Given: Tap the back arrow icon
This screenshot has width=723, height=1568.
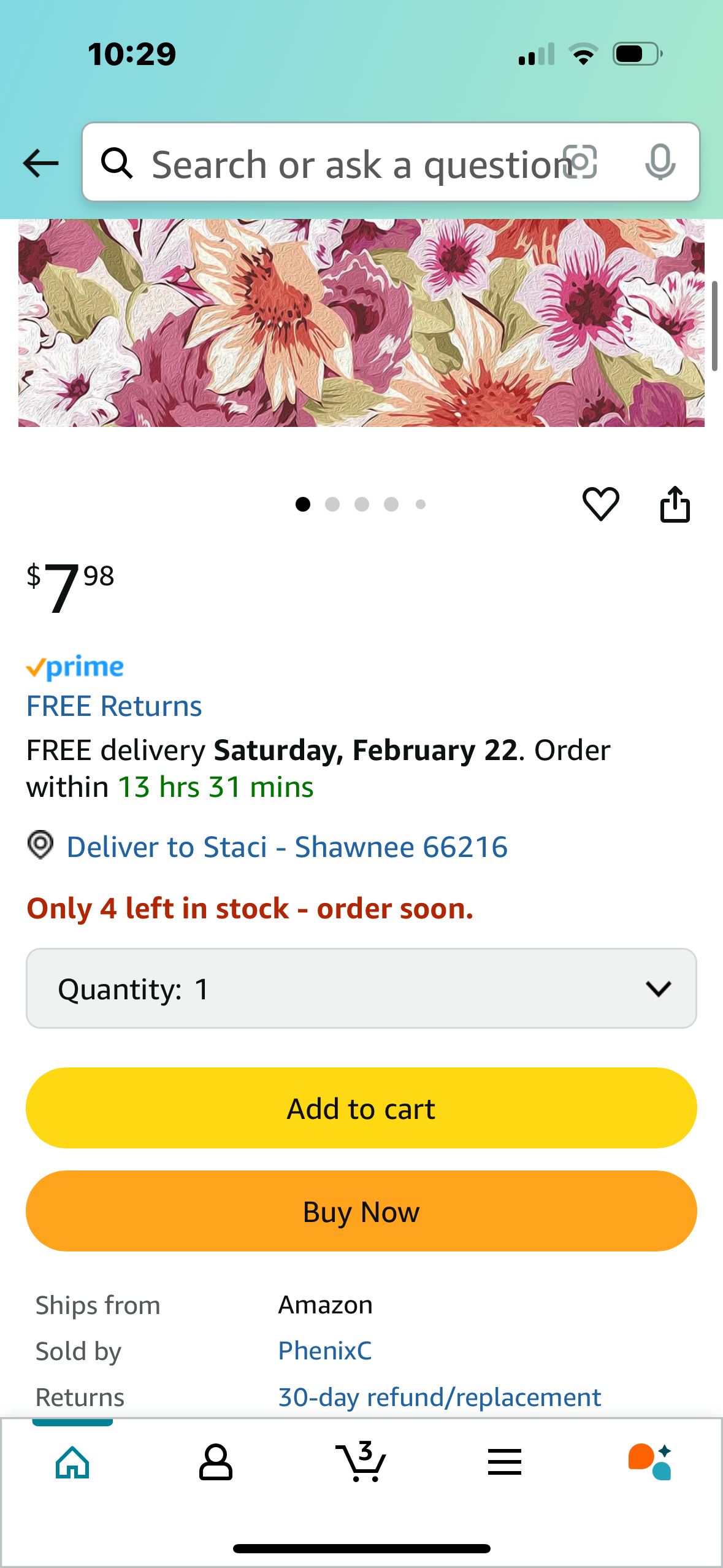Looking at the screenshot, I should pyautogui.click(x=40, y=163).
